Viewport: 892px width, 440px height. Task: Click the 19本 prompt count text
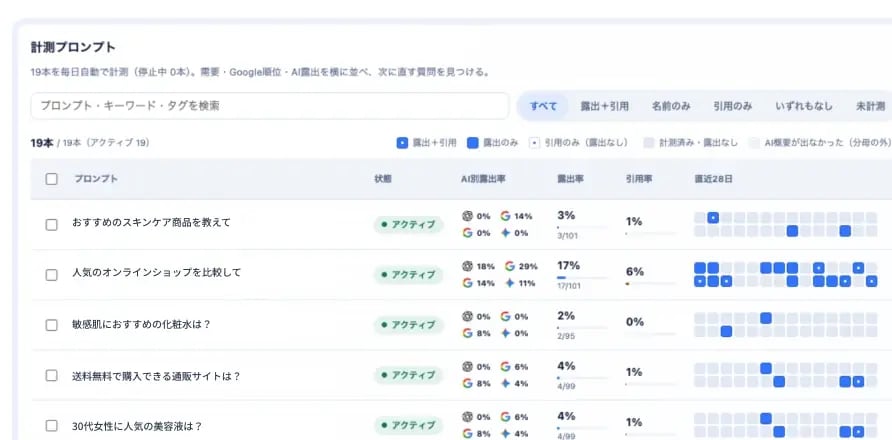(x=43, y=143)
